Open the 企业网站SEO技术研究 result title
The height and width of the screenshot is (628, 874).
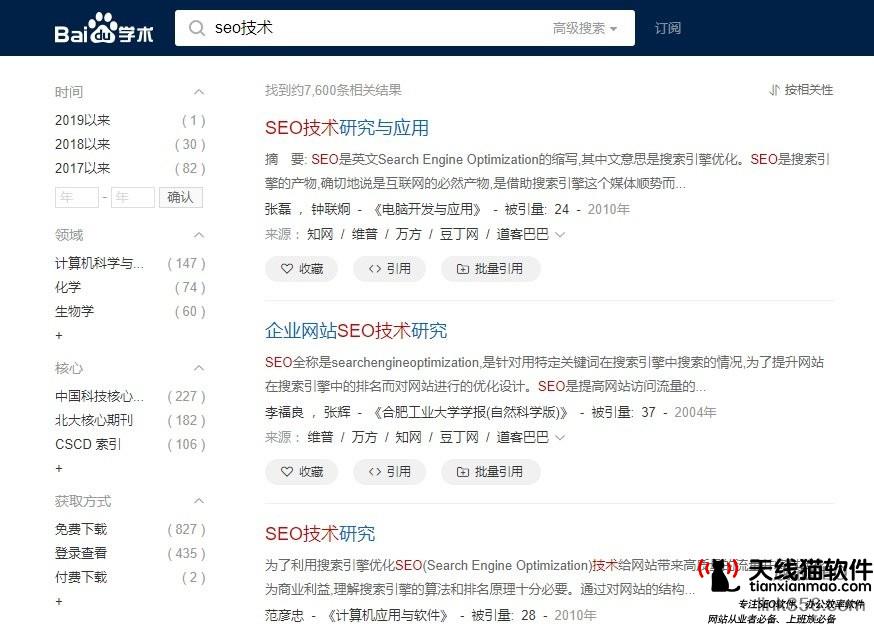click(x=356, y=331)
